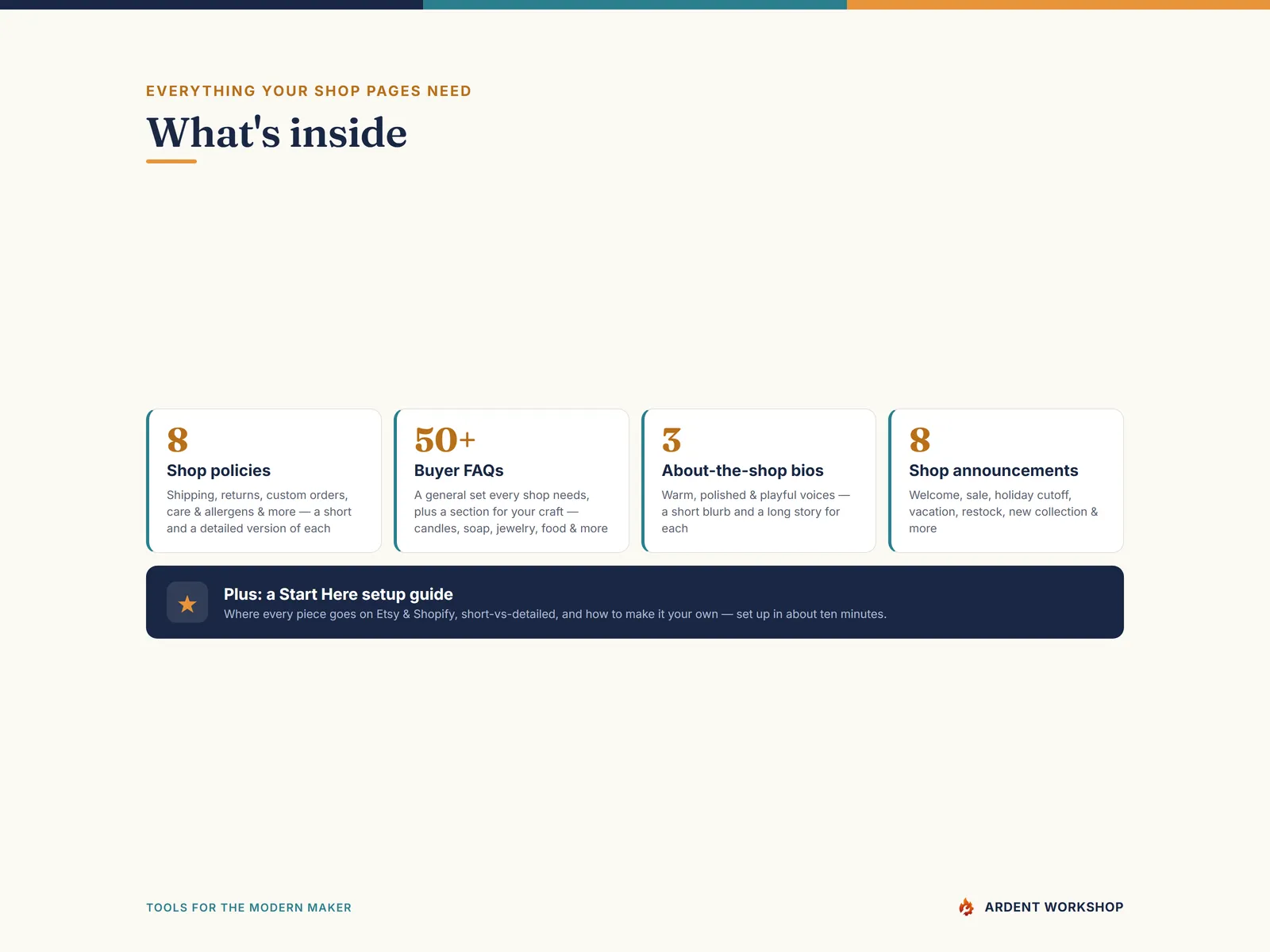
Task: Select the About-the-shop bios card title
Action: click(x=742, y=470)
